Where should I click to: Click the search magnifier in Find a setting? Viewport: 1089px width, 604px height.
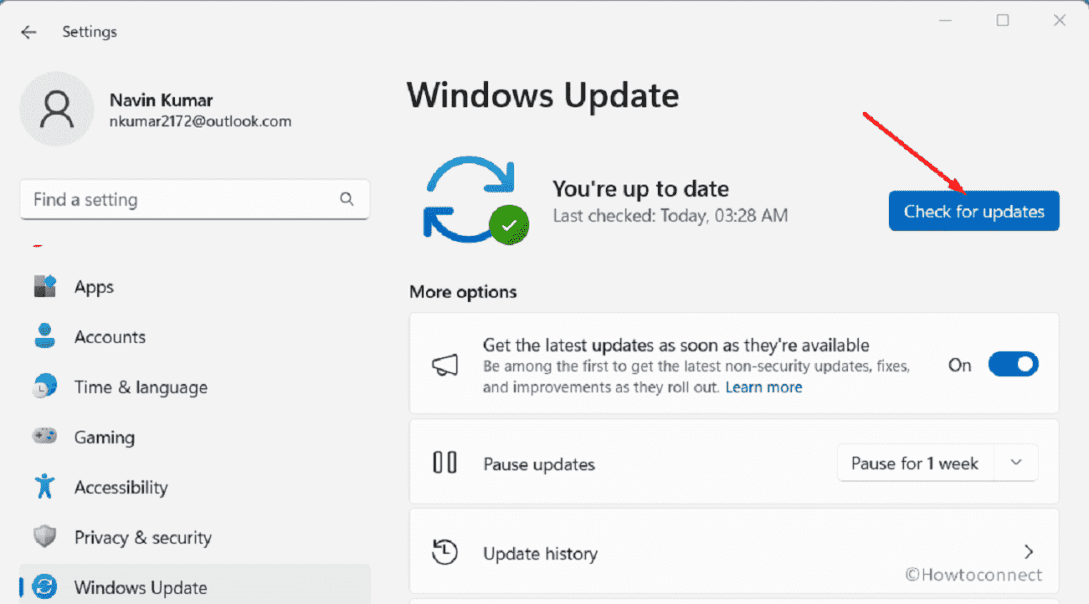click(x=346, y=199)
